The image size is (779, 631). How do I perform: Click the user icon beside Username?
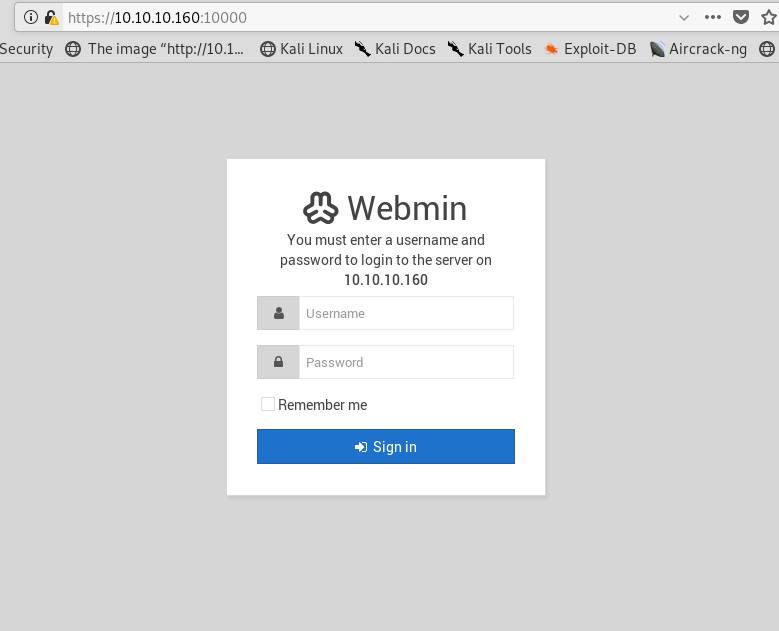(278, 313)
